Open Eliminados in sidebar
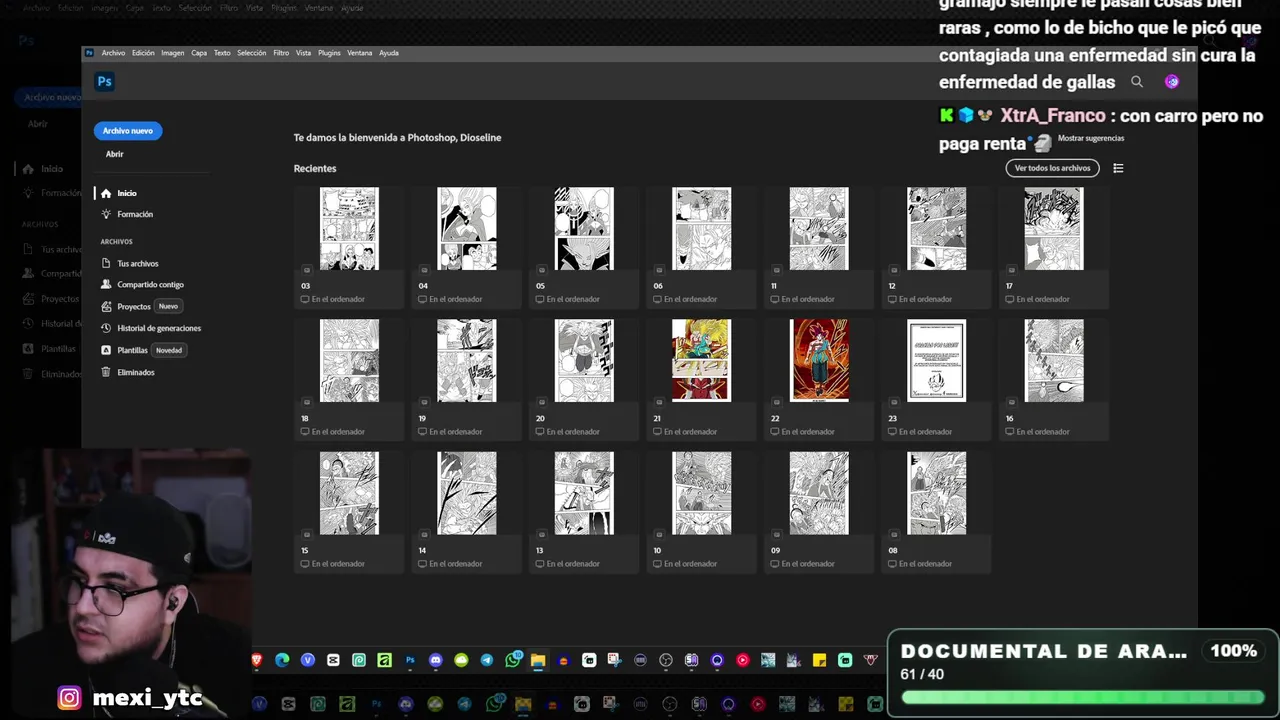Viewport: 1280px width, 720px height. [x=136, y=372]
